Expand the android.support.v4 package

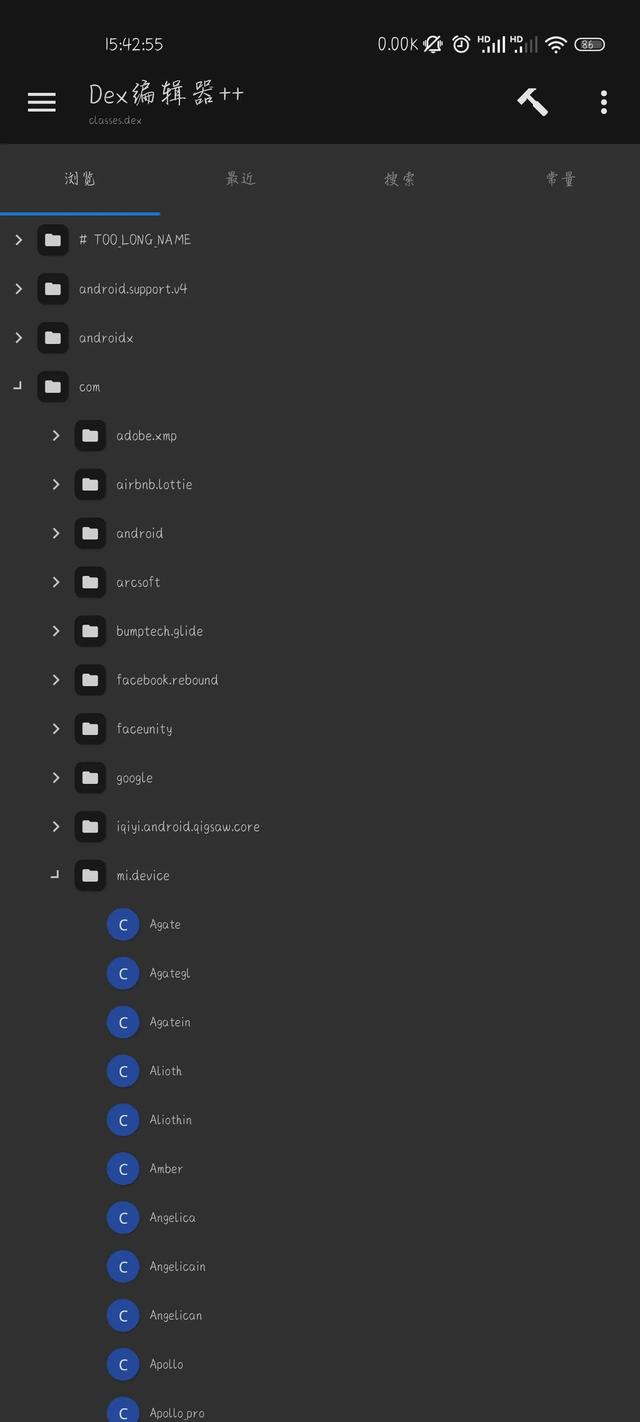tap(19, 289)
